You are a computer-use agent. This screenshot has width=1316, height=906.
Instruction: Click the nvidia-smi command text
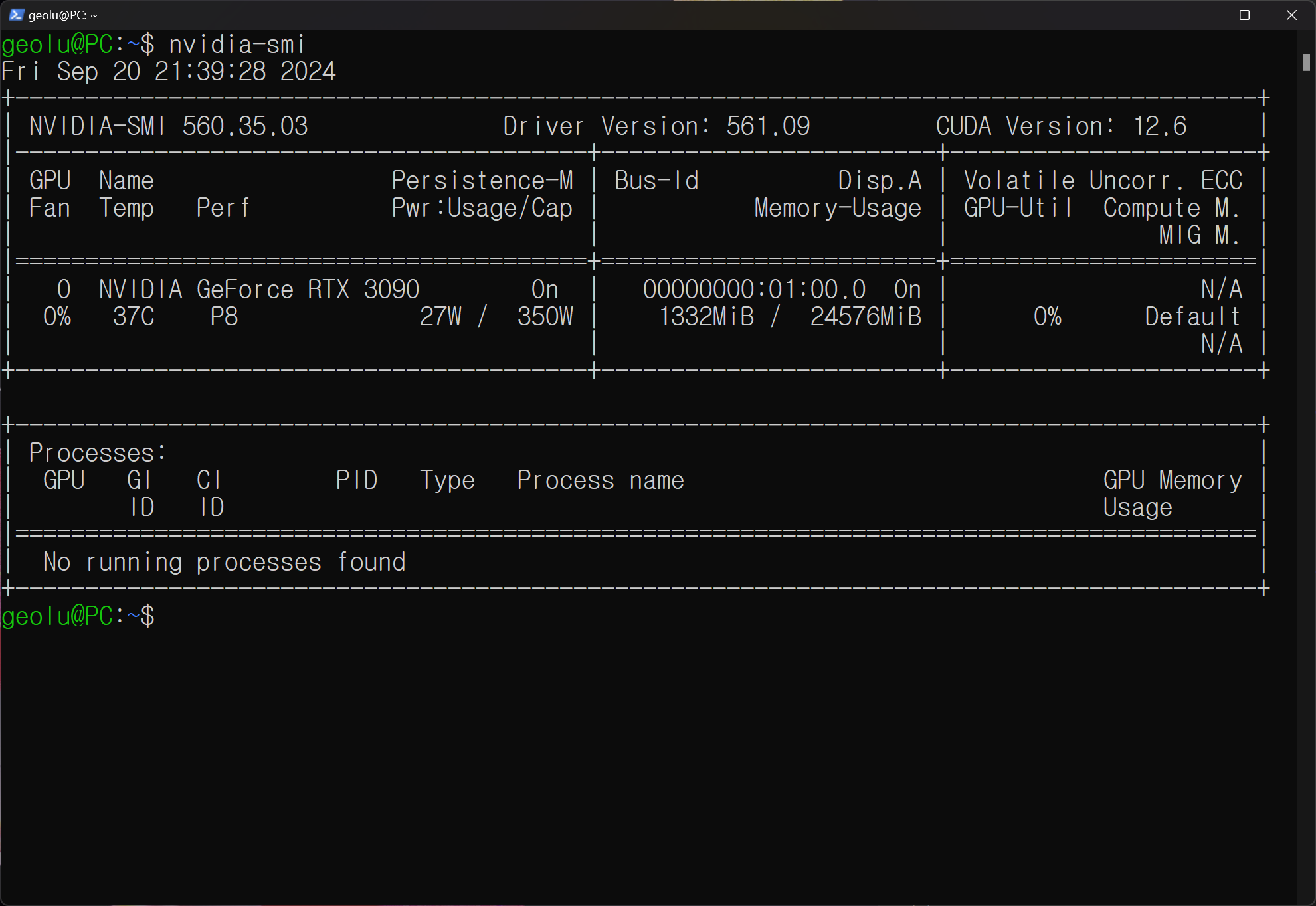coord(236,45)
